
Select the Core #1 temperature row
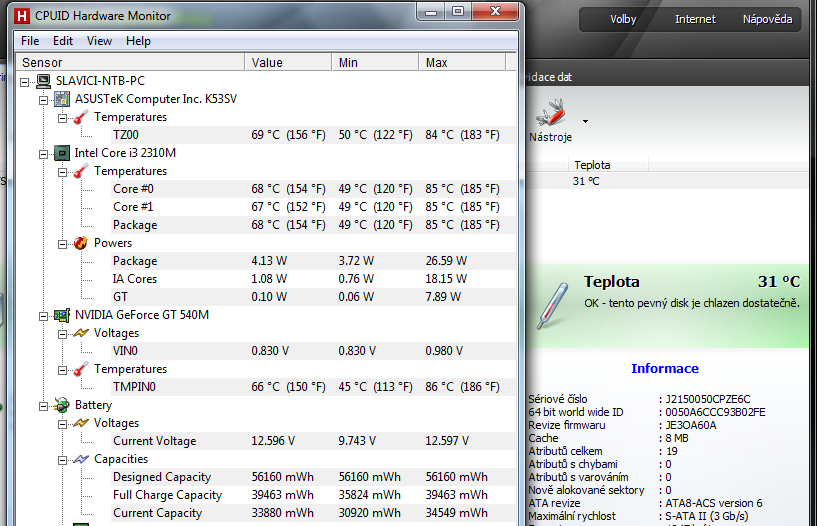pos(313,207)
